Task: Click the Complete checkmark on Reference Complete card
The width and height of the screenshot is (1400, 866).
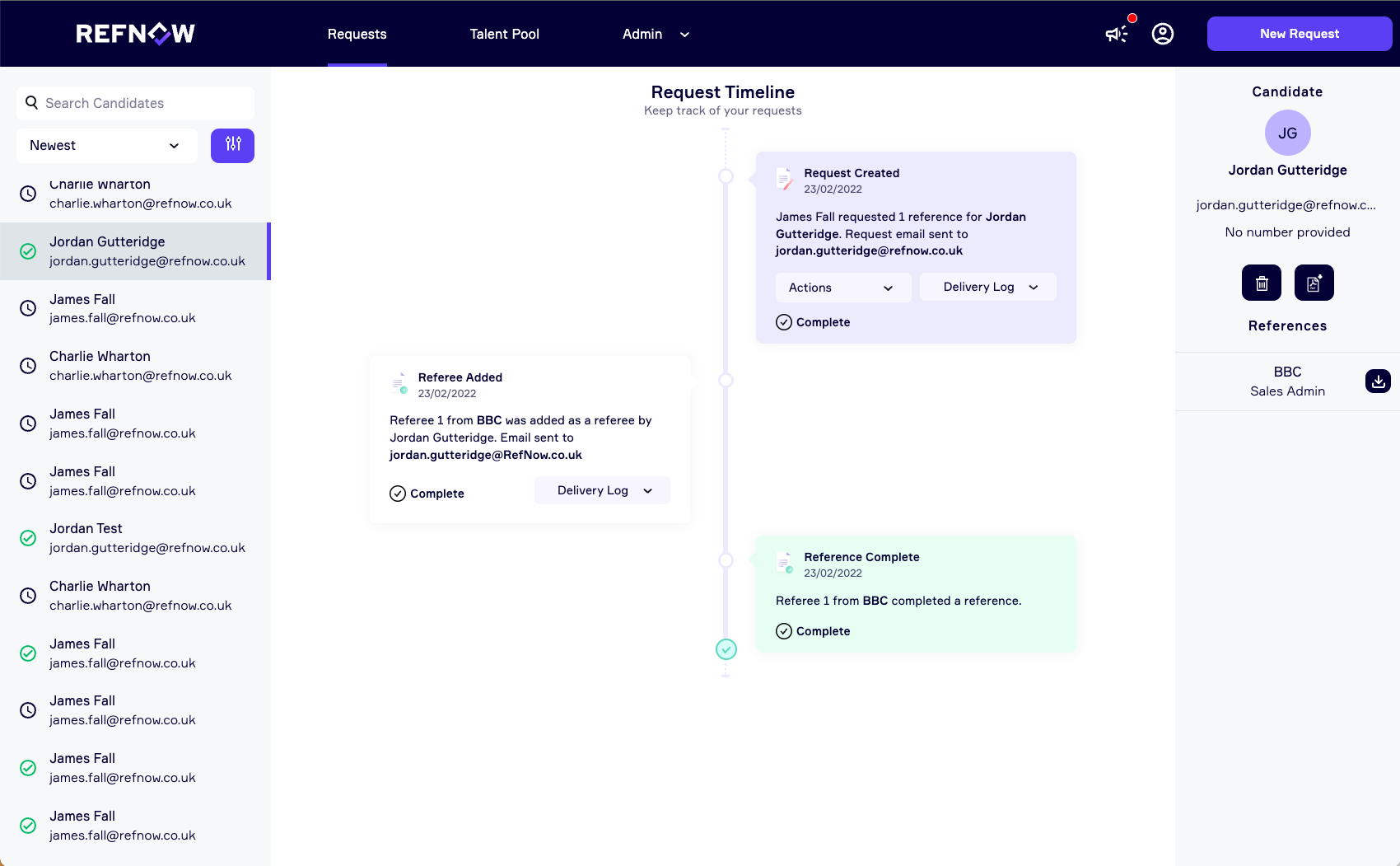Action: [x=784, y=630]
